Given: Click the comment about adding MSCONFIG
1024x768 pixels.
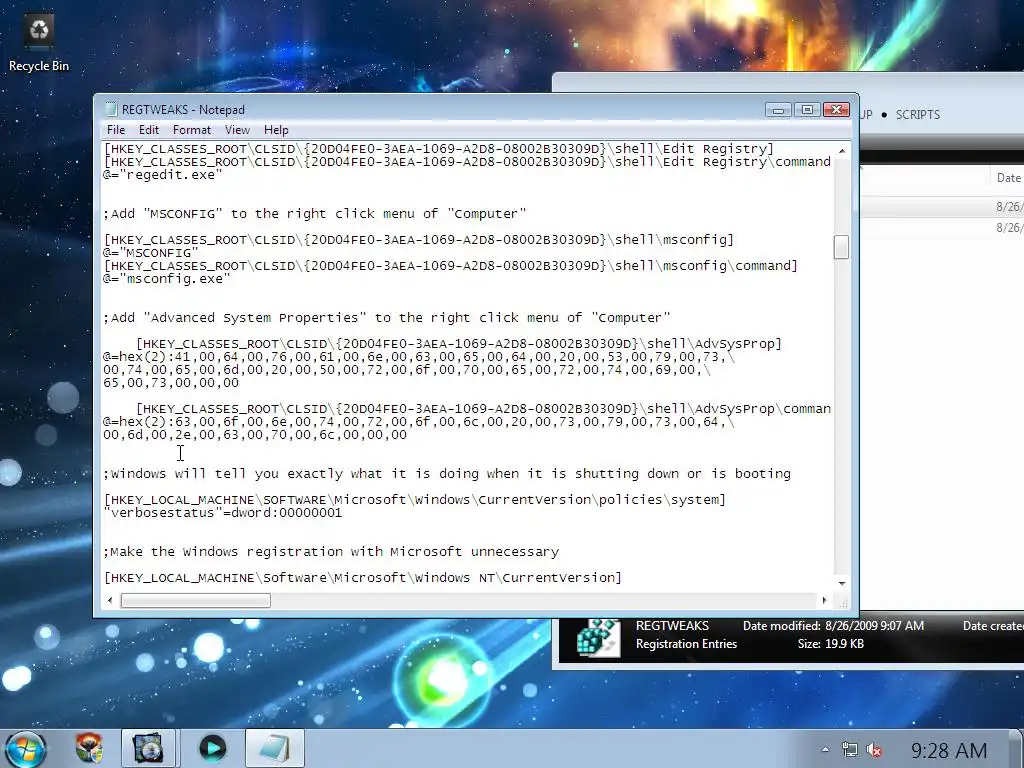Looking at the screenshot, I should click(x=315, y=214).
